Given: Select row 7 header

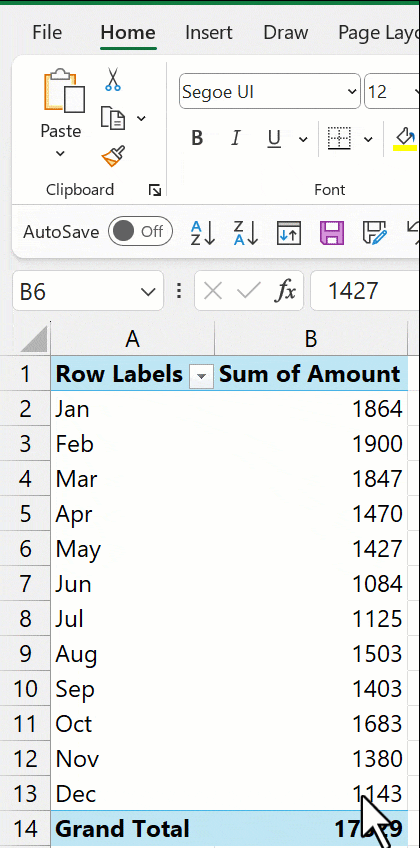Looking at the screenshot, I should 25,584.
